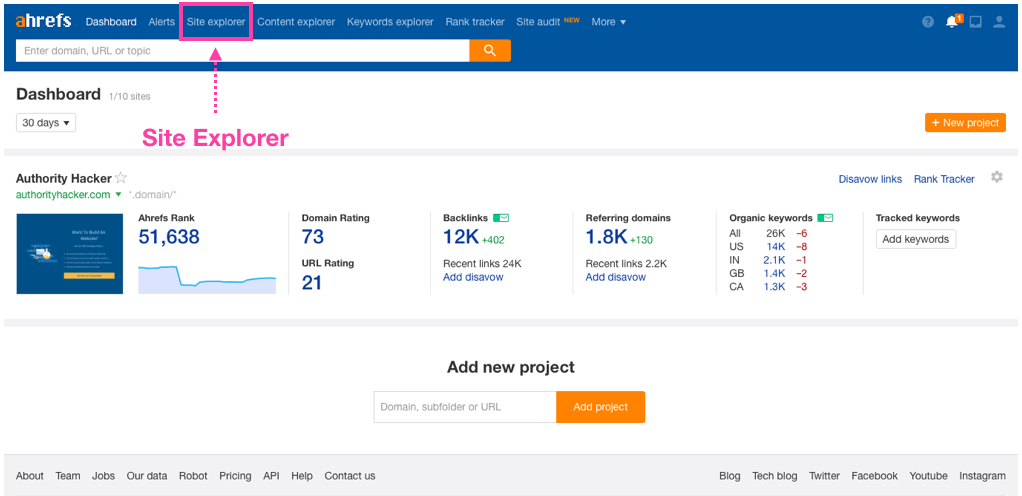This screenshot has height=496, width=1022.
Task: Open the Alerts section
Action: (162, 22)
